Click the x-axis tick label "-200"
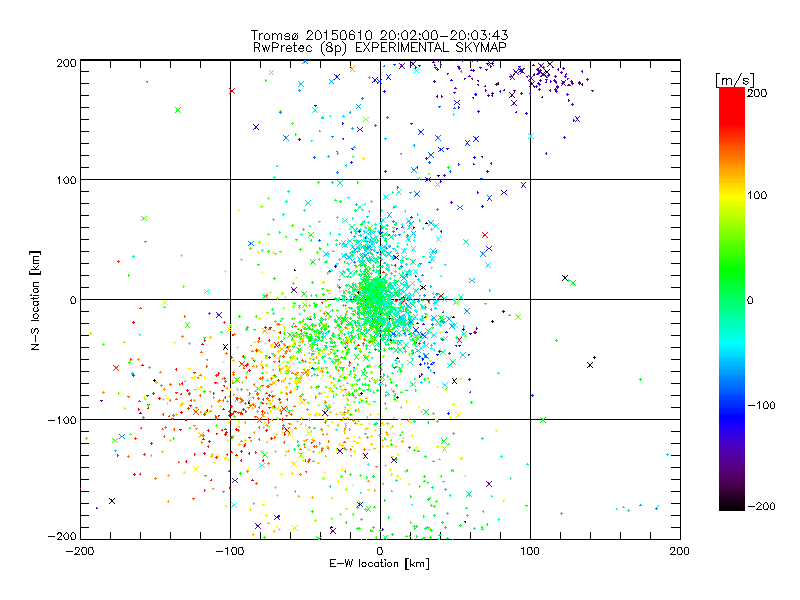Image resolution: width=800 pixels, height=600 pixels. [x=80, y=551]
